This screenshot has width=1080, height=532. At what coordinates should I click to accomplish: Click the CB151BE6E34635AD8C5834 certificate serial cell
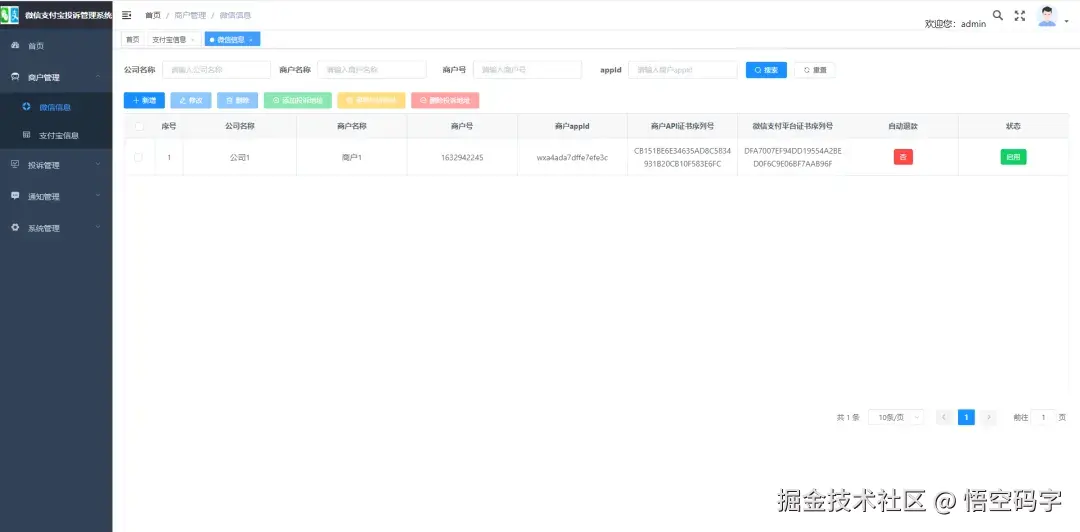(683, 157)
